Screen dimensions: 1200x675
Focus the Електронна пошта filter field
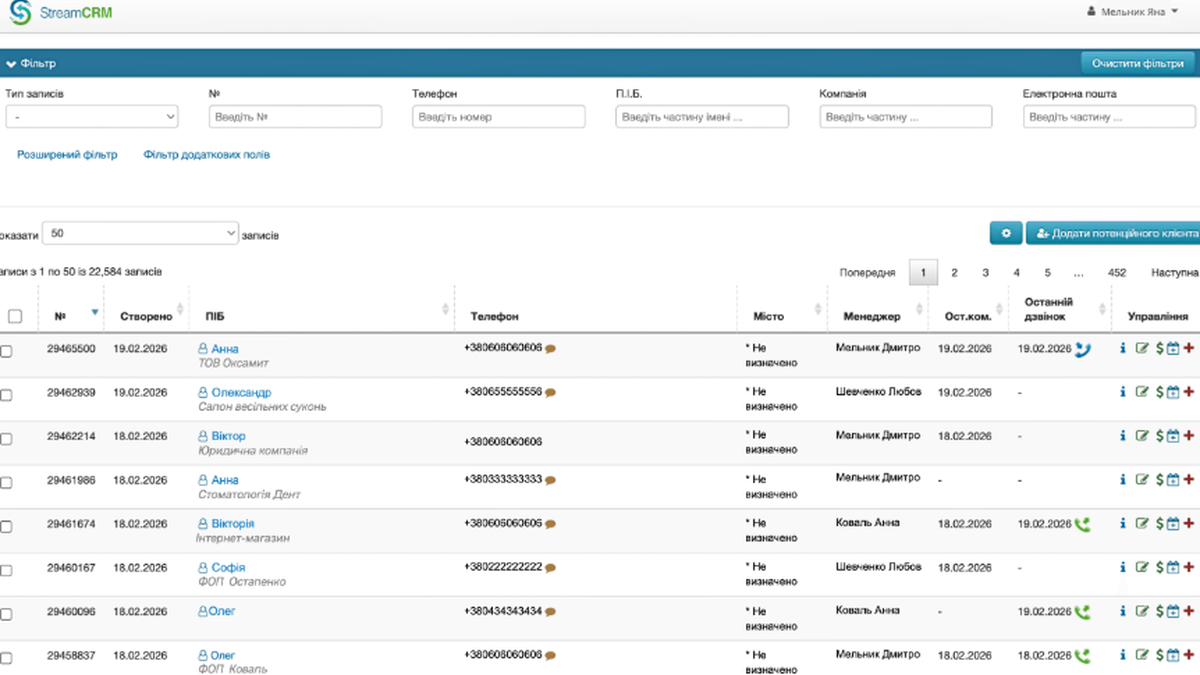point(1110,117)
